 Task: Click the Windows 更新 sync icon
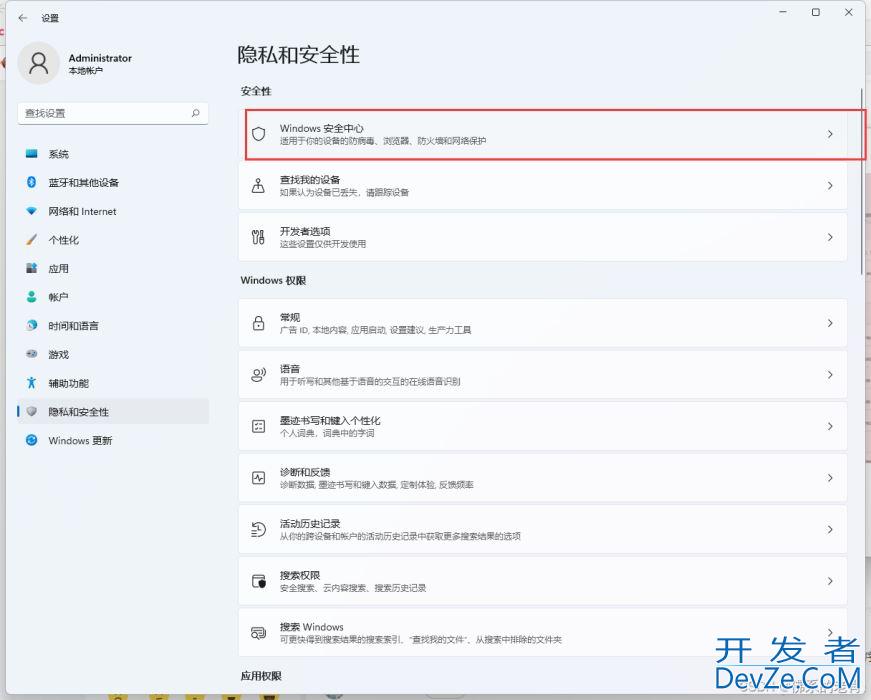point(32,440)
